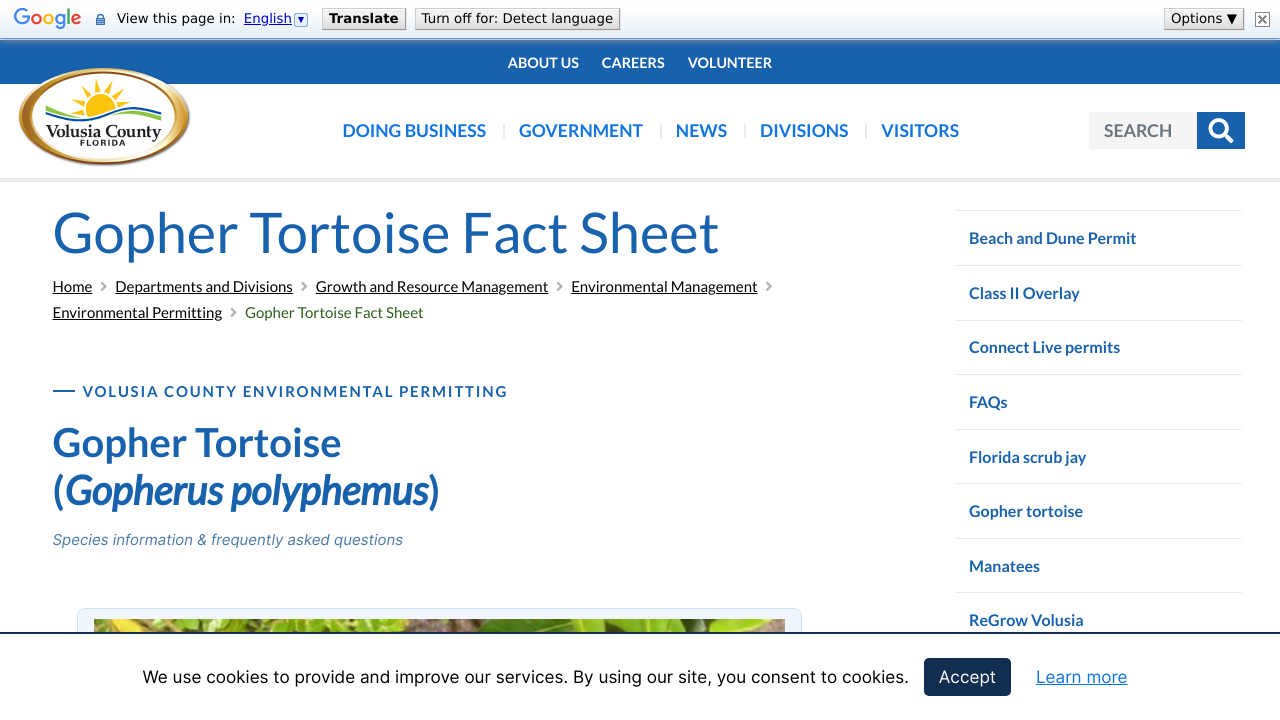Click the Google logo in translate bar
The image size is (1280, 720).
click(48, 19)
